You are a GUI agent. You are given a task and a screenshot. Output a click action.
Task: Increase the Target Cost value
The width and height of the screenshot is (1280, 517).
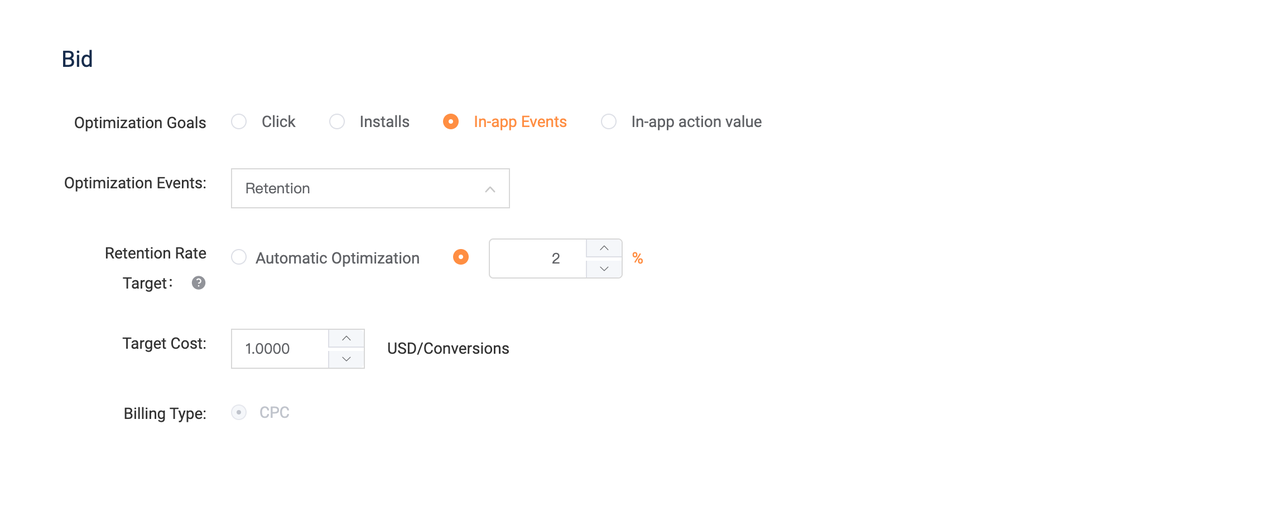(x=346, y=338)
